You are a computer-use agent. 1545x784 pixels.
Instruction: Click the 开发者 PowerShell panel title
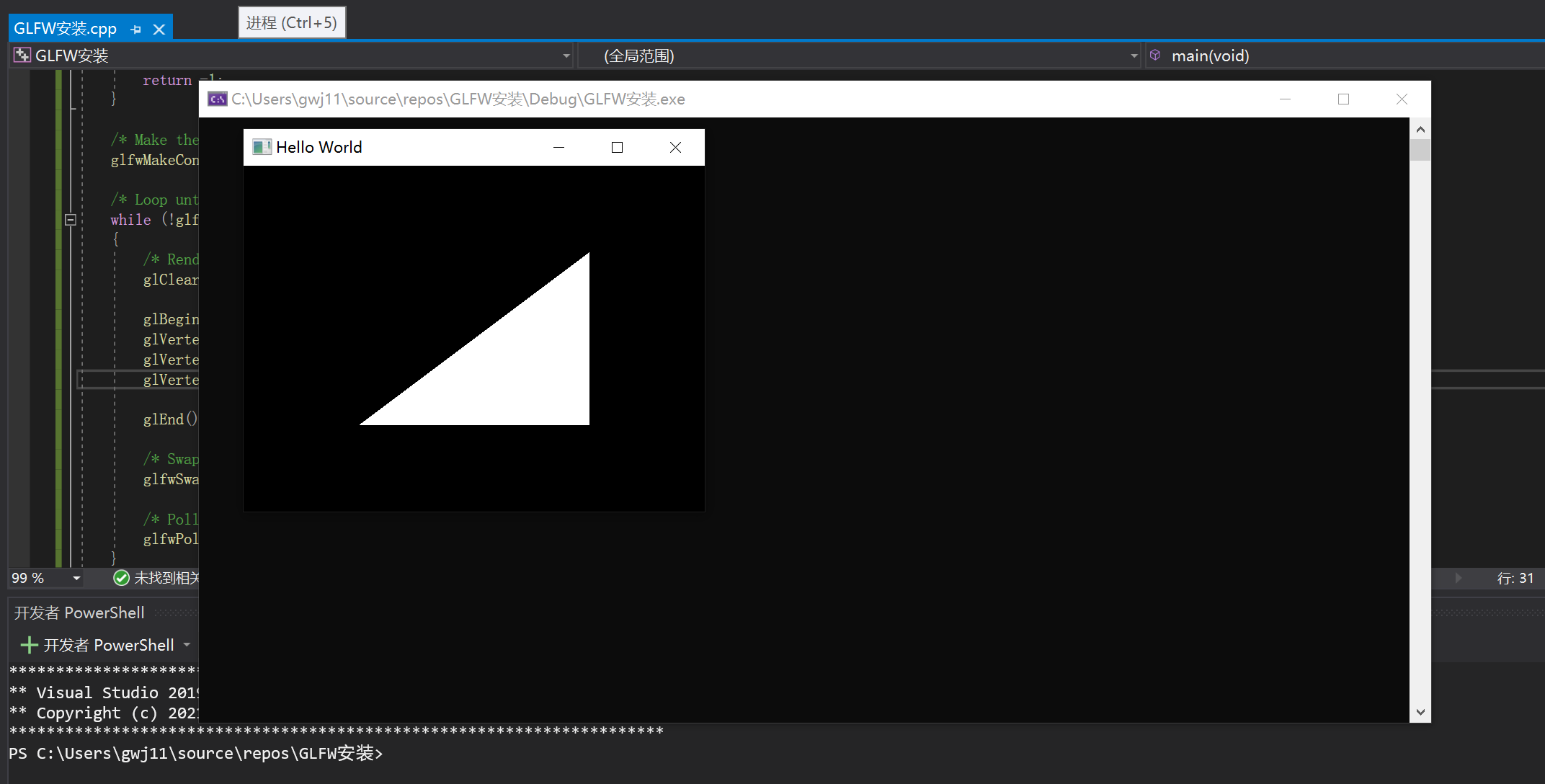coord(79,612)
